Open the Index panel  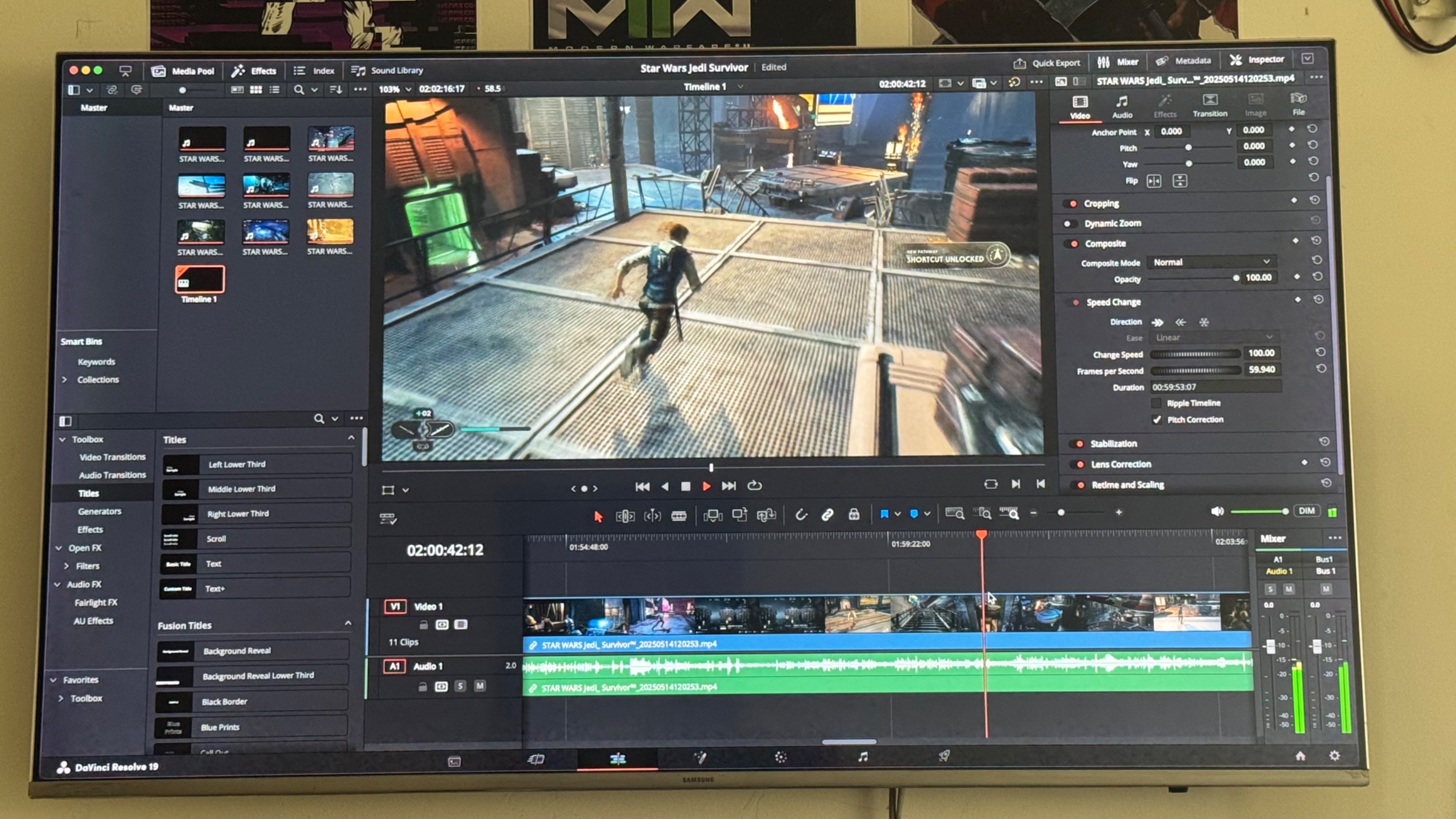point(313,71)
